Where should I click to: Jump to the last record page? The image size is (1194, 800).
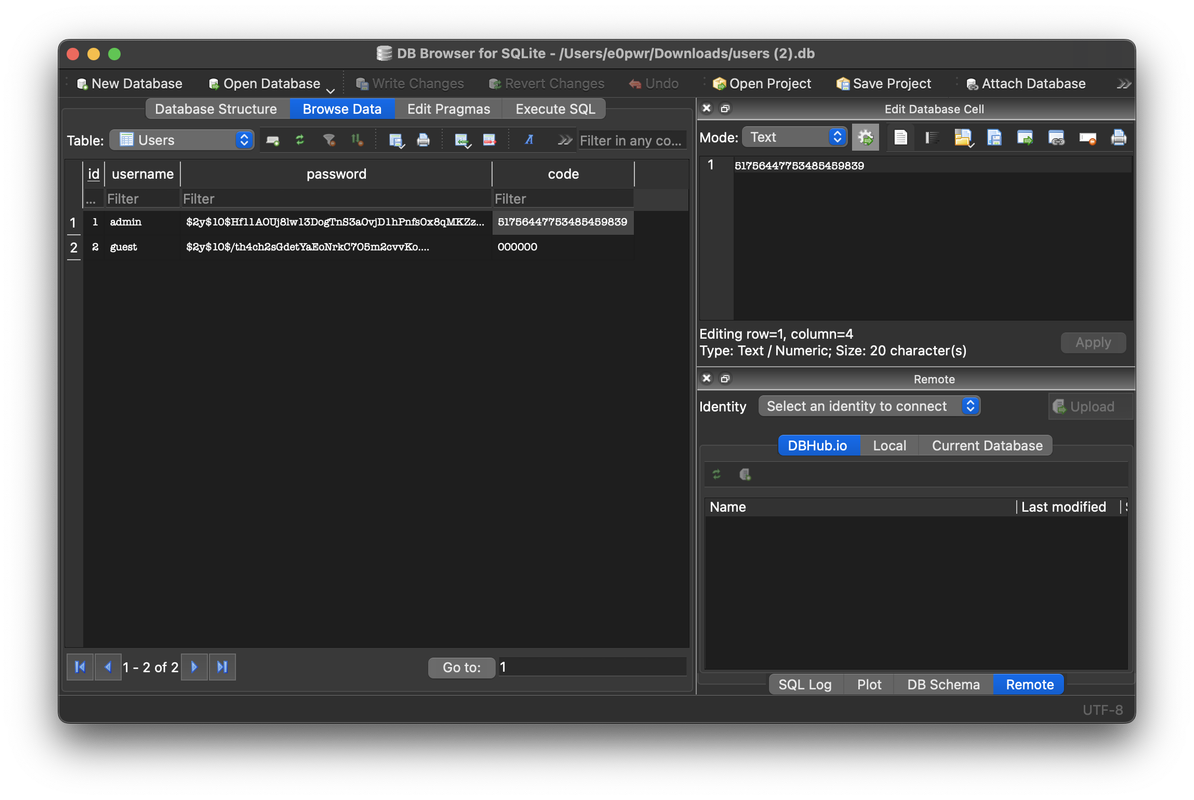pyautogui.click(x=222, y=667)
